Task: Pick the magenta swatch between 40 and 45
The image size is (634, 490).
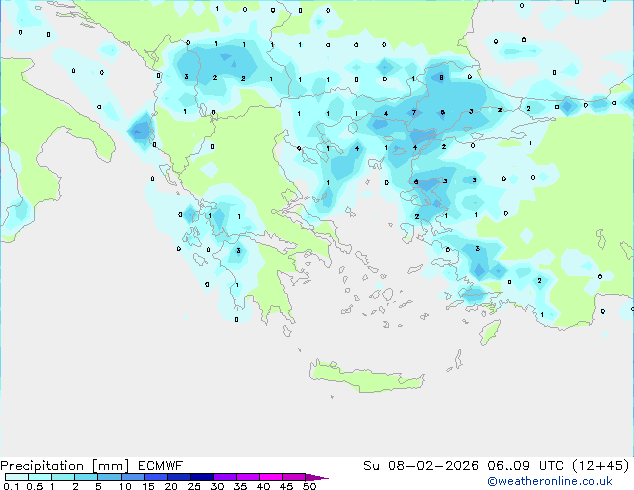Action: pos(271,477)
